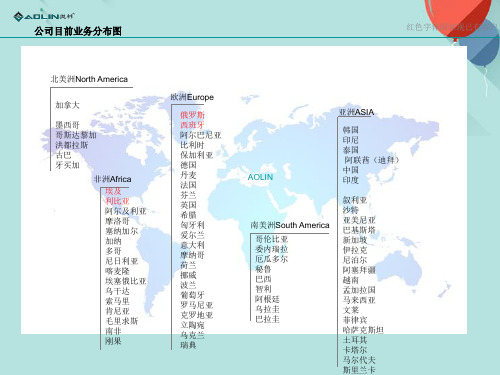This screenshot has width=500, height=375.
Task: Select the slide title 公司目前业务分布图
Action: [x=78, y=31]
